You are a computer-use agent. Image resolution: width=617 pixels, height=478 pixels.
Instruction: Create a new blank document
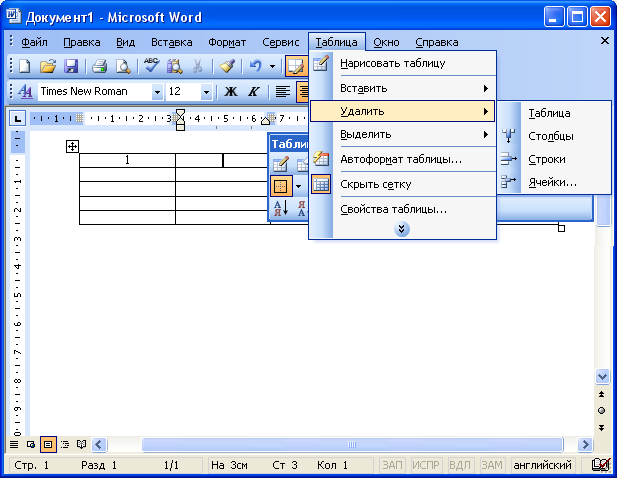click(x=25, y=66)
